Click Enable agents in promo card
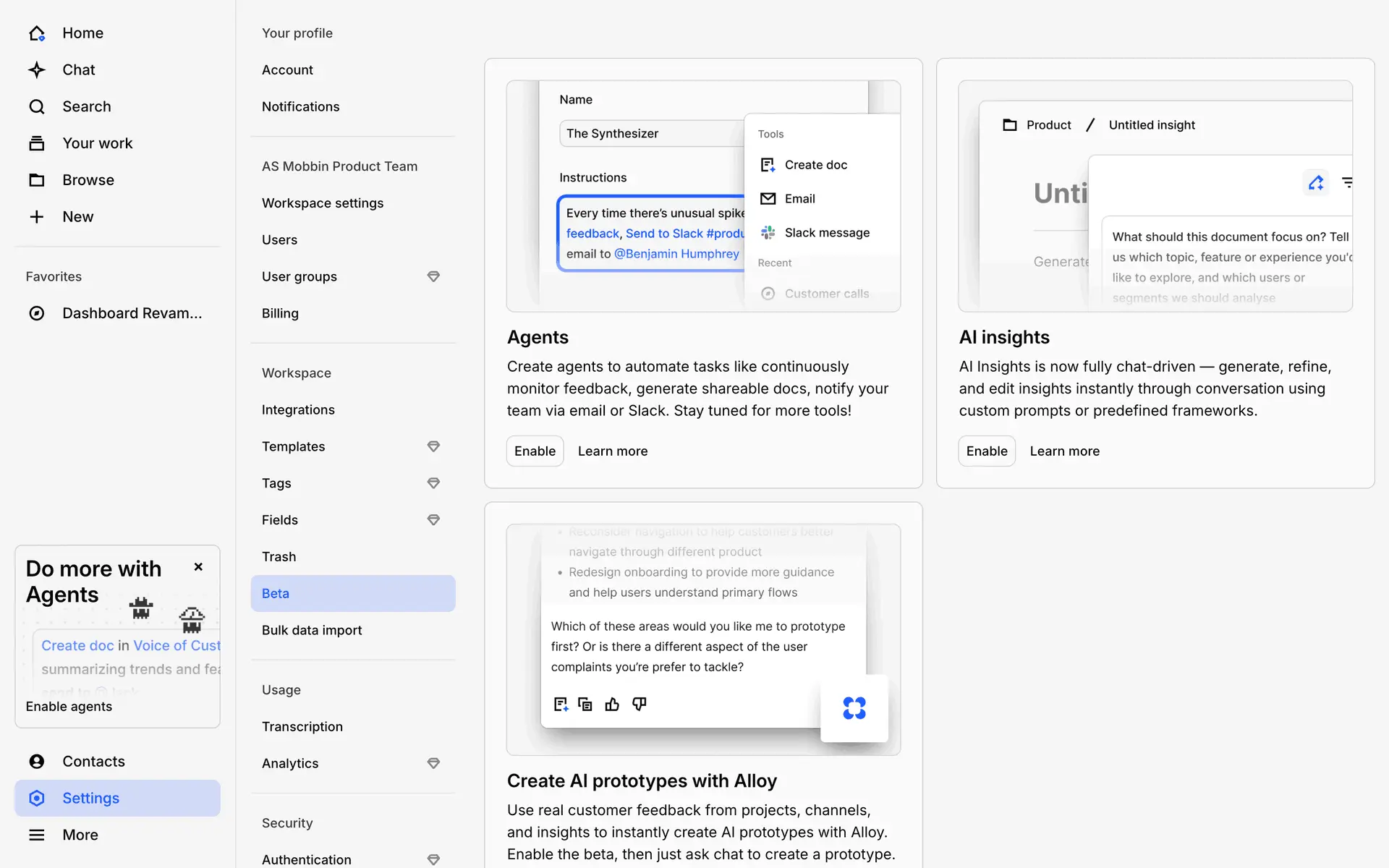 coord(69,707)
